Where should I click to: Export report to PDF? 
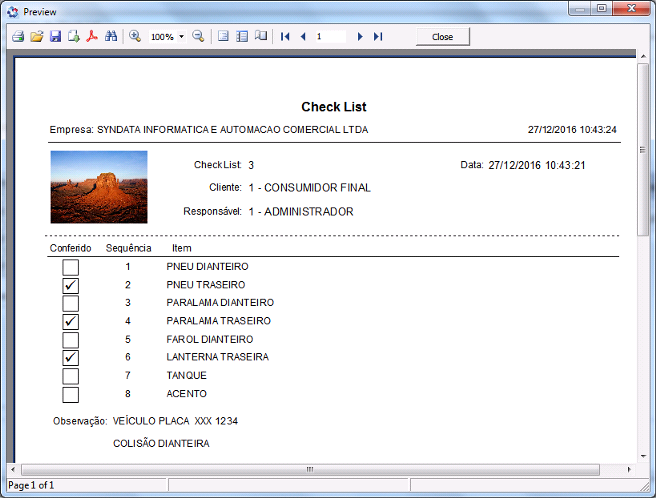point(91,36)
